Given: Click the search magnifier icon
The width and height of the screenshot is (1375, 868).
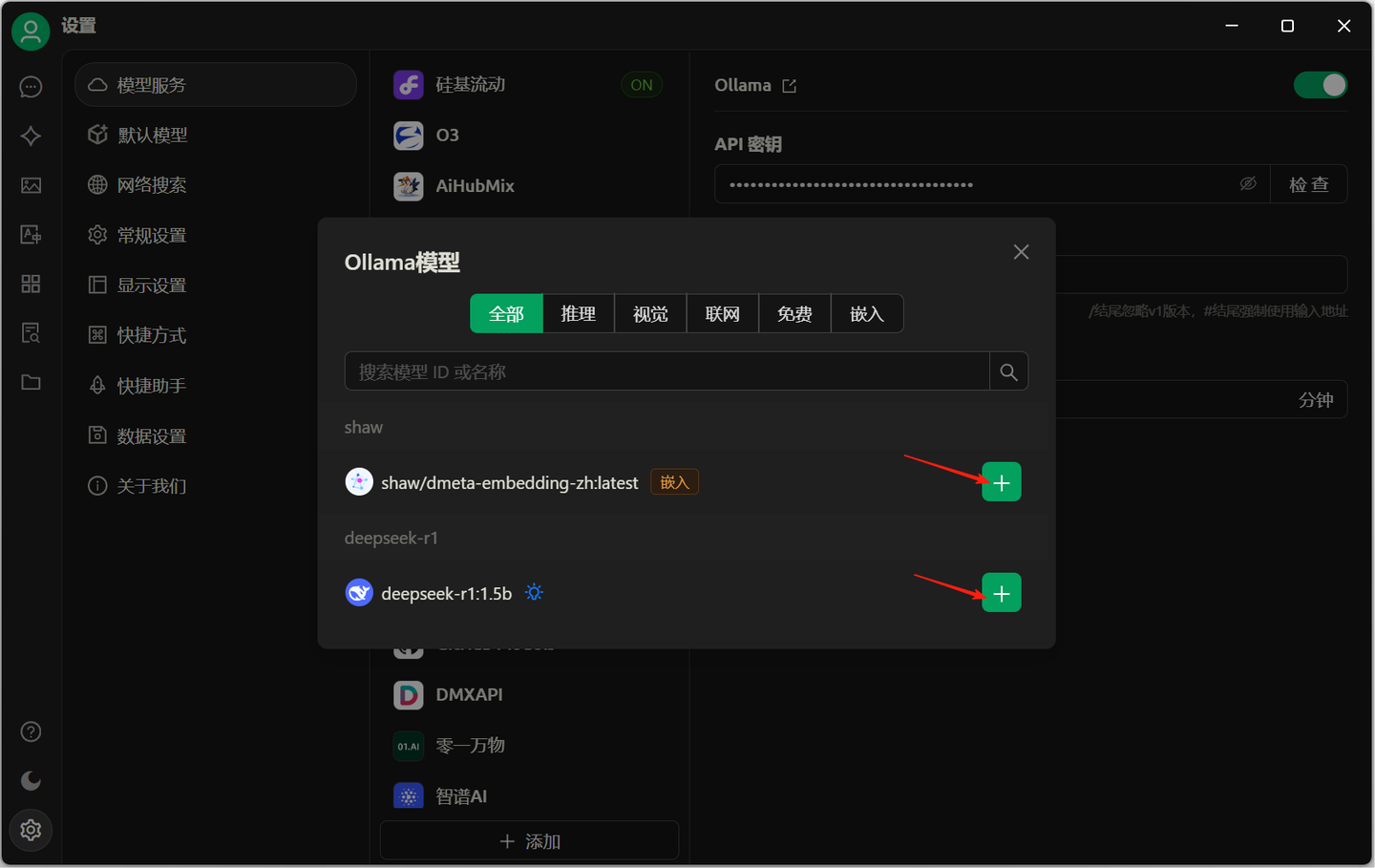Looking at the screenshot, I should pyautogui.click(x=1008, y=371).
